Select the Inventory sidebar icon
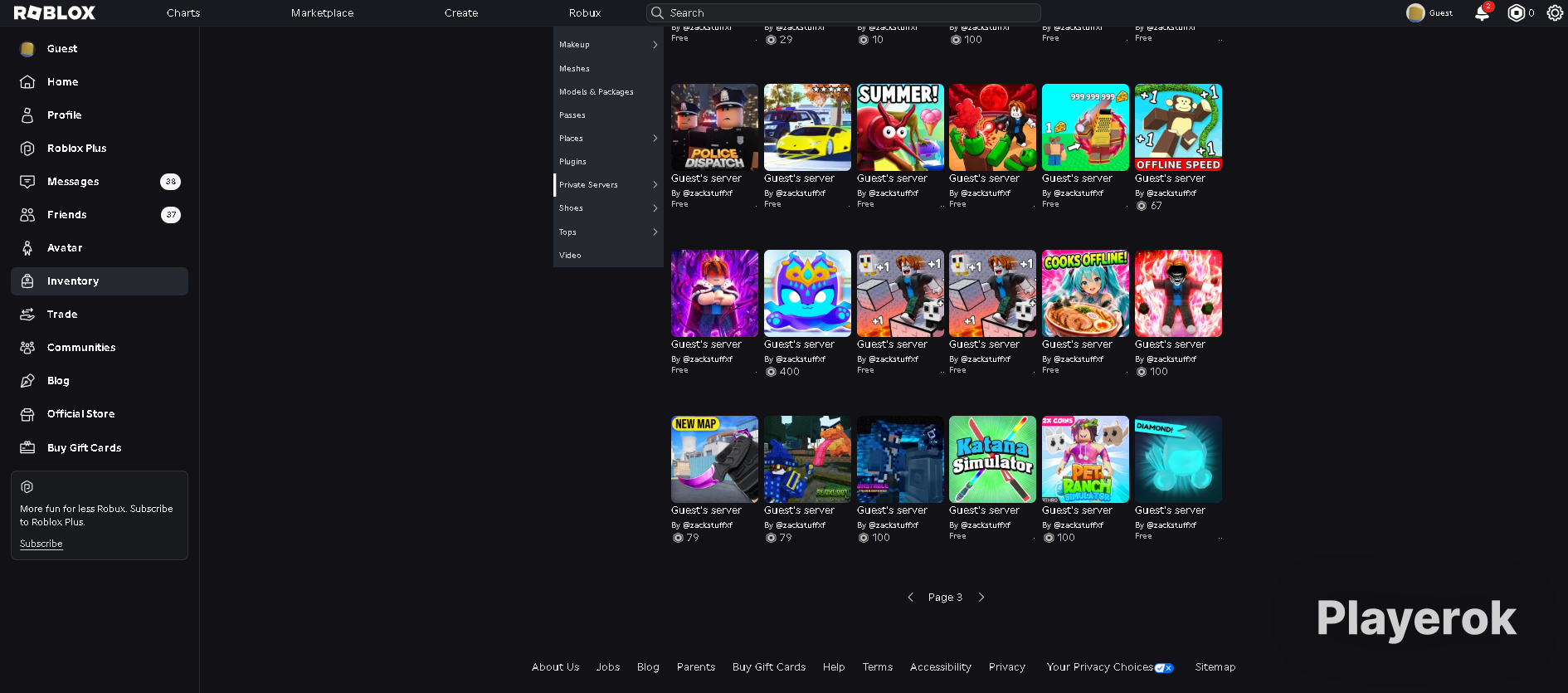Screen dimensions: 1568x693 [x=27, y=281]
